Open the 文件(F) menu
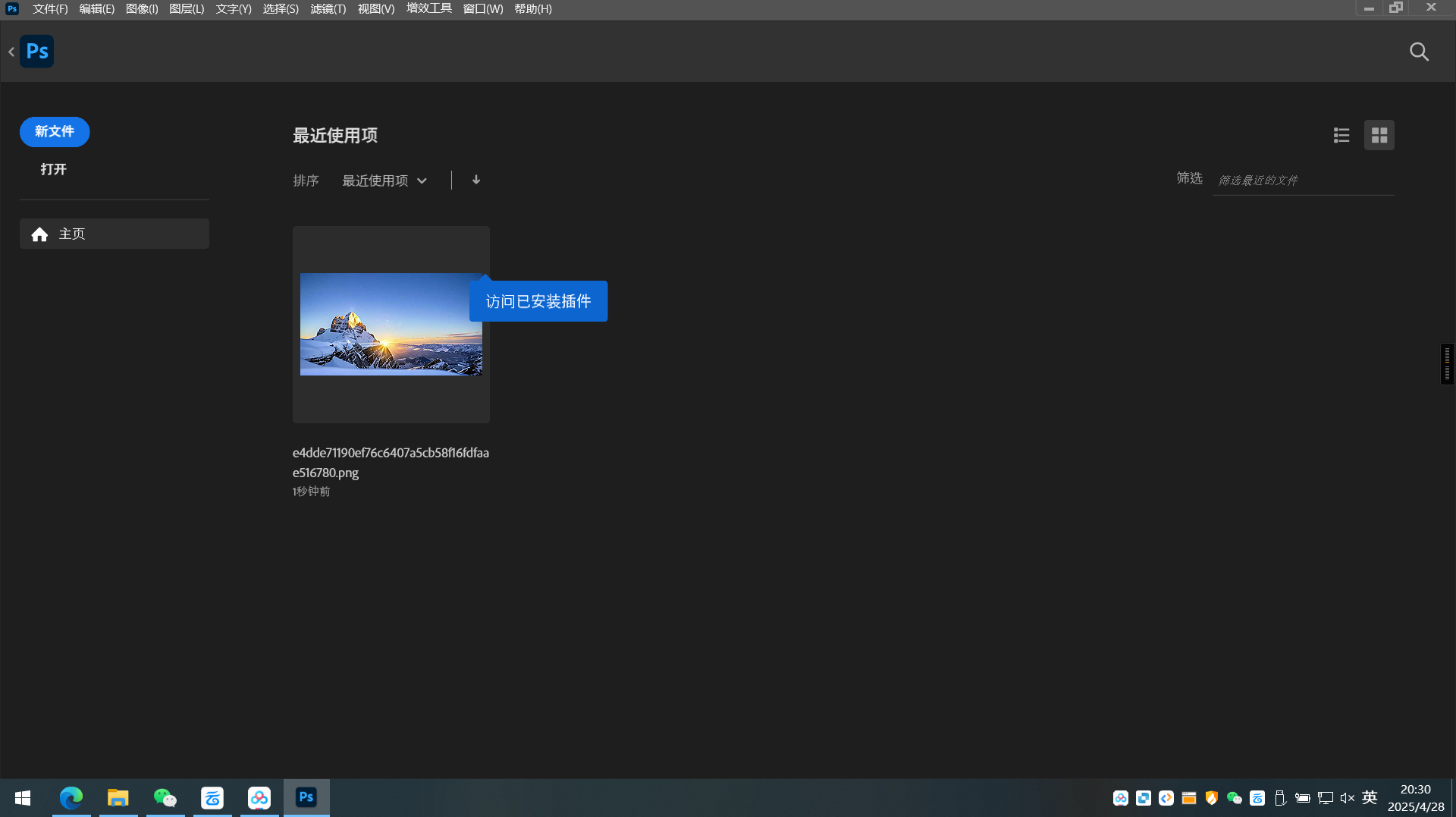The image size is (1456, 817). click(50, 9)
